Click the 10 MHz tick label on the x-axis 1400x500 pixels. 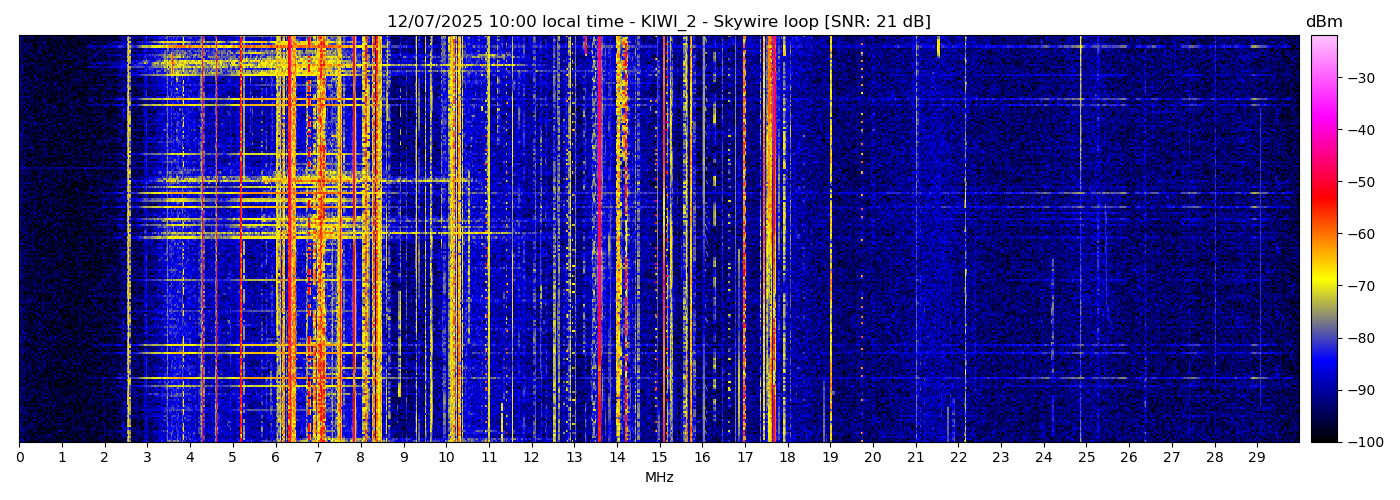click(446, 458)
